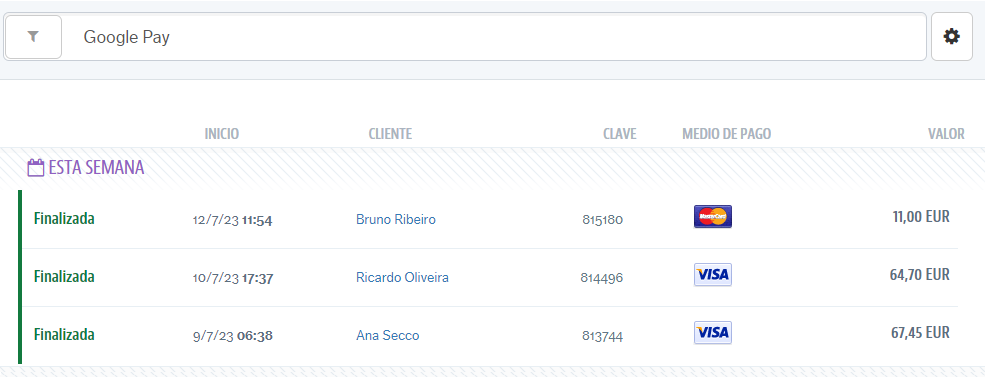This screenshot has width=985, height=377.
Task: Click the MasterCard payment icon
Action: 712,217
